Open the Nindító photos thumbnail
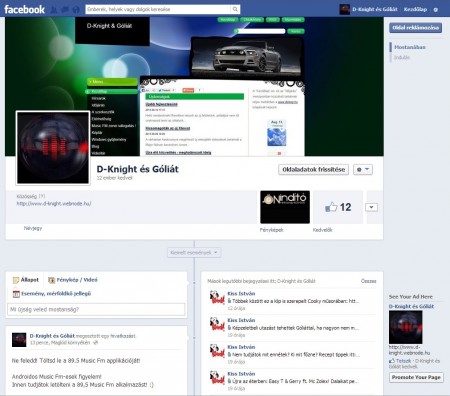450x396 pixels. (285, 207)
